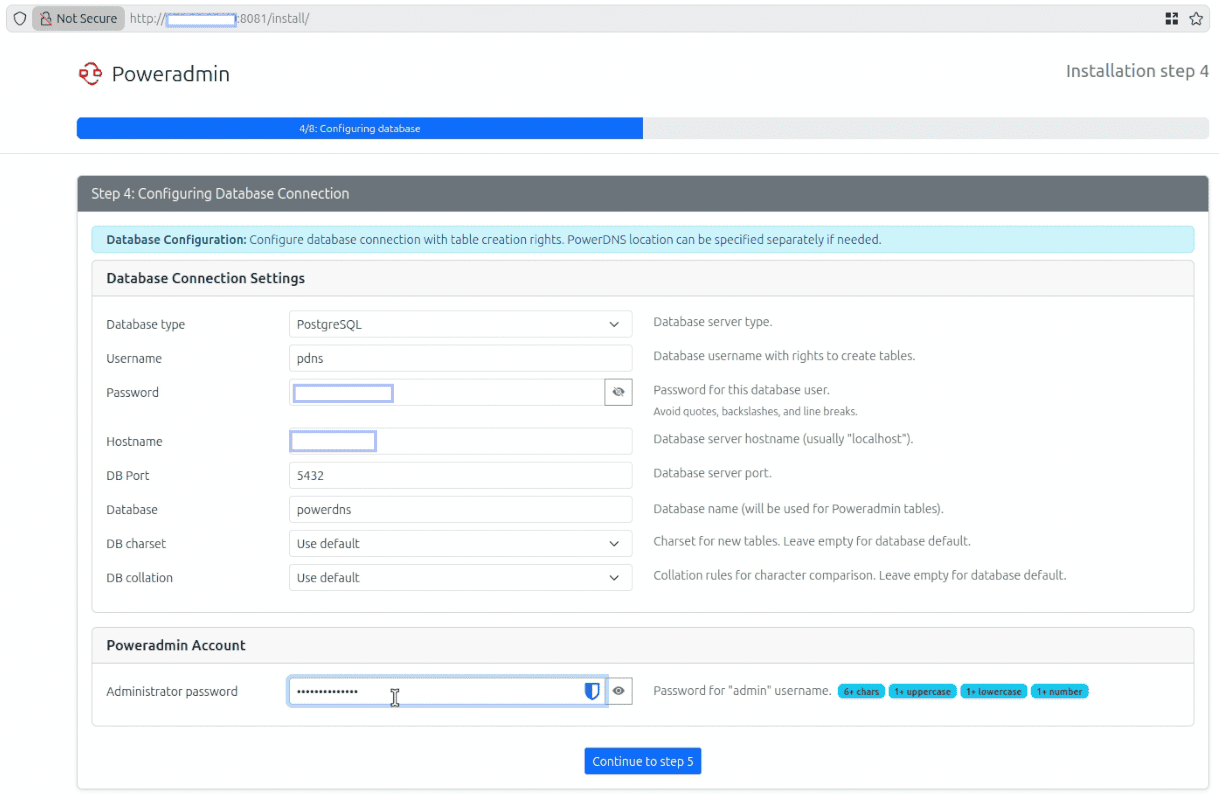Expand the DB collation dropdown
The height and width of the screenshot is (800, 1219).
point(460,578)
